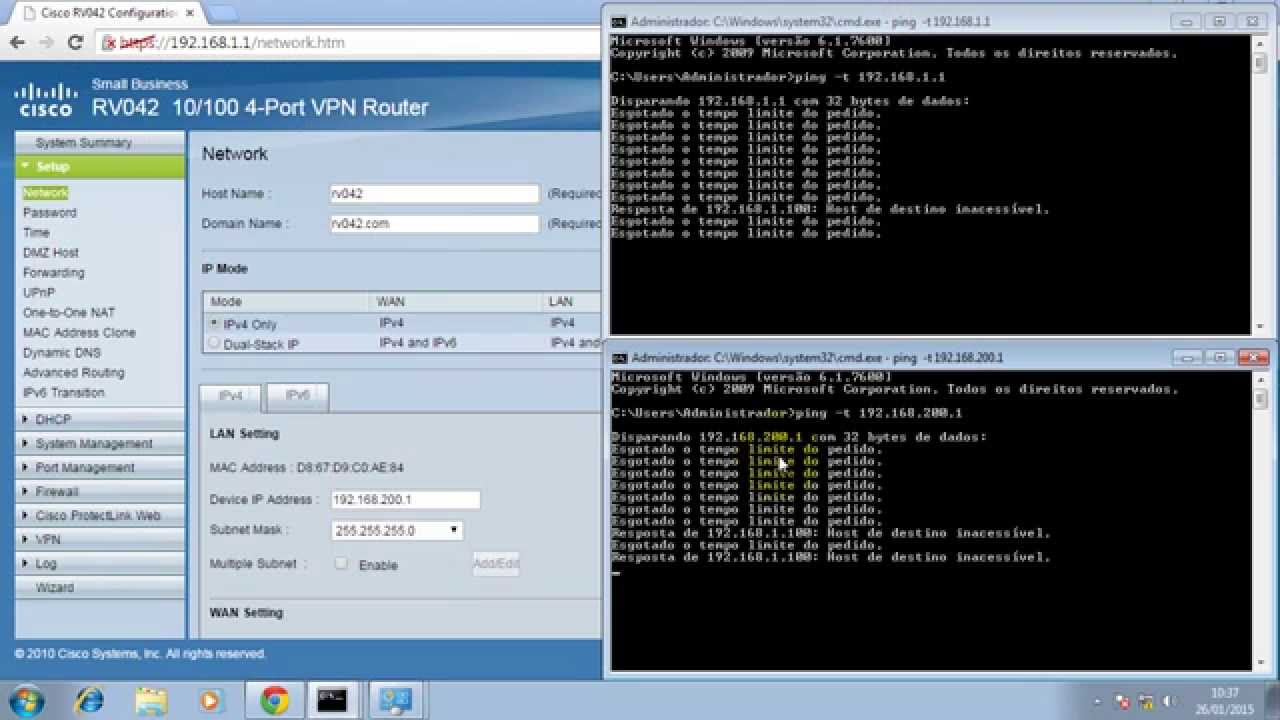Open the Time setup link
The image size is (1280, 720).
36,233
